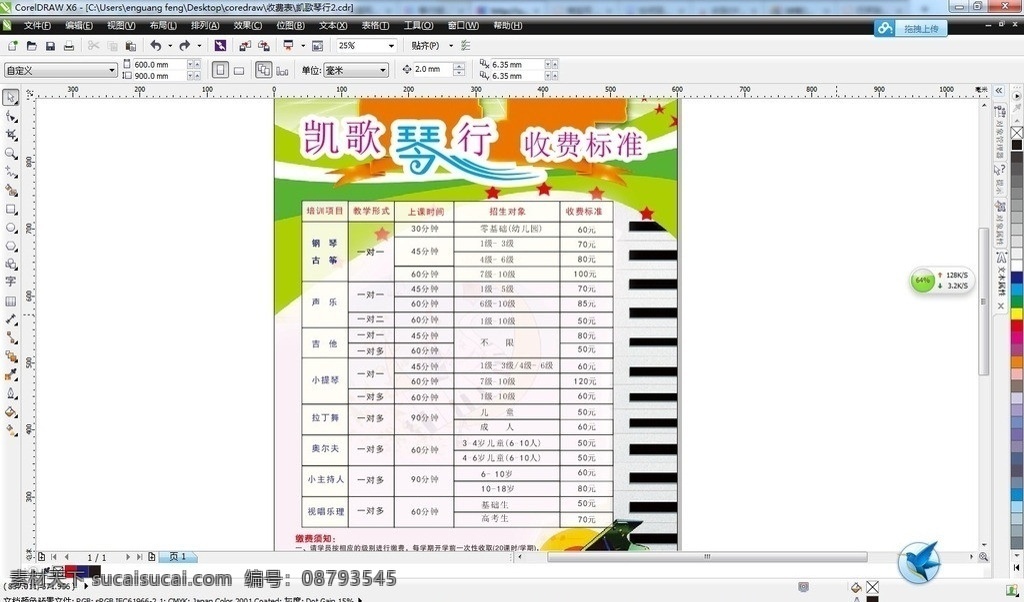The width and height of the screenshot is (1024, 602).
Task: Print the document
Action: [x=69, y=46]
